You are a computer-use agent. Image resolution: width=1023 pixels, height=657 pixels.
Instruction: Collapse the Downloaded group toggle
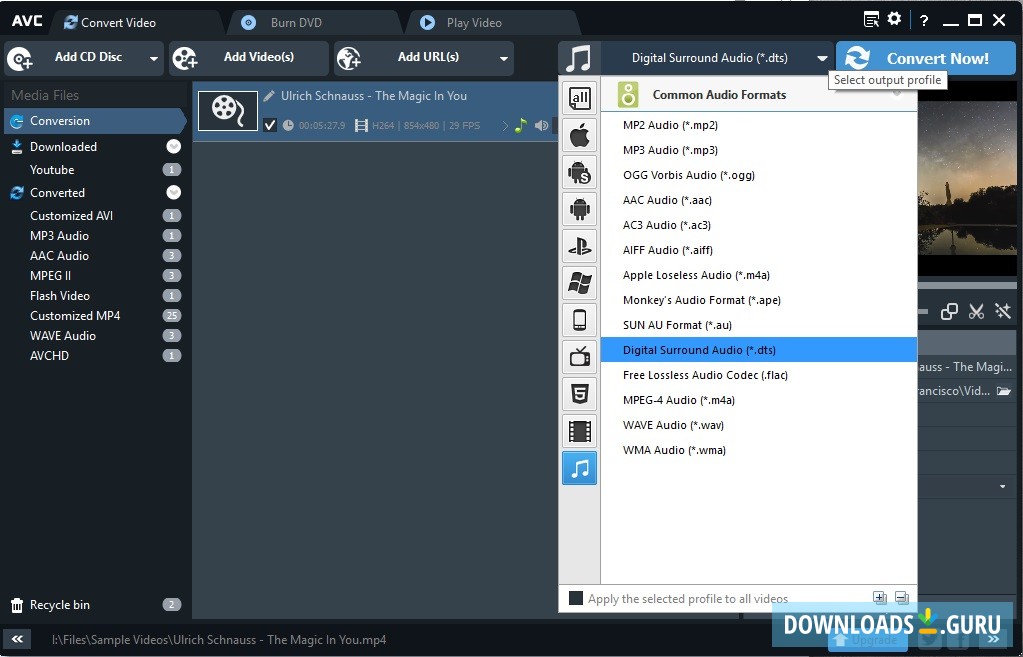[x=174, y=147]
